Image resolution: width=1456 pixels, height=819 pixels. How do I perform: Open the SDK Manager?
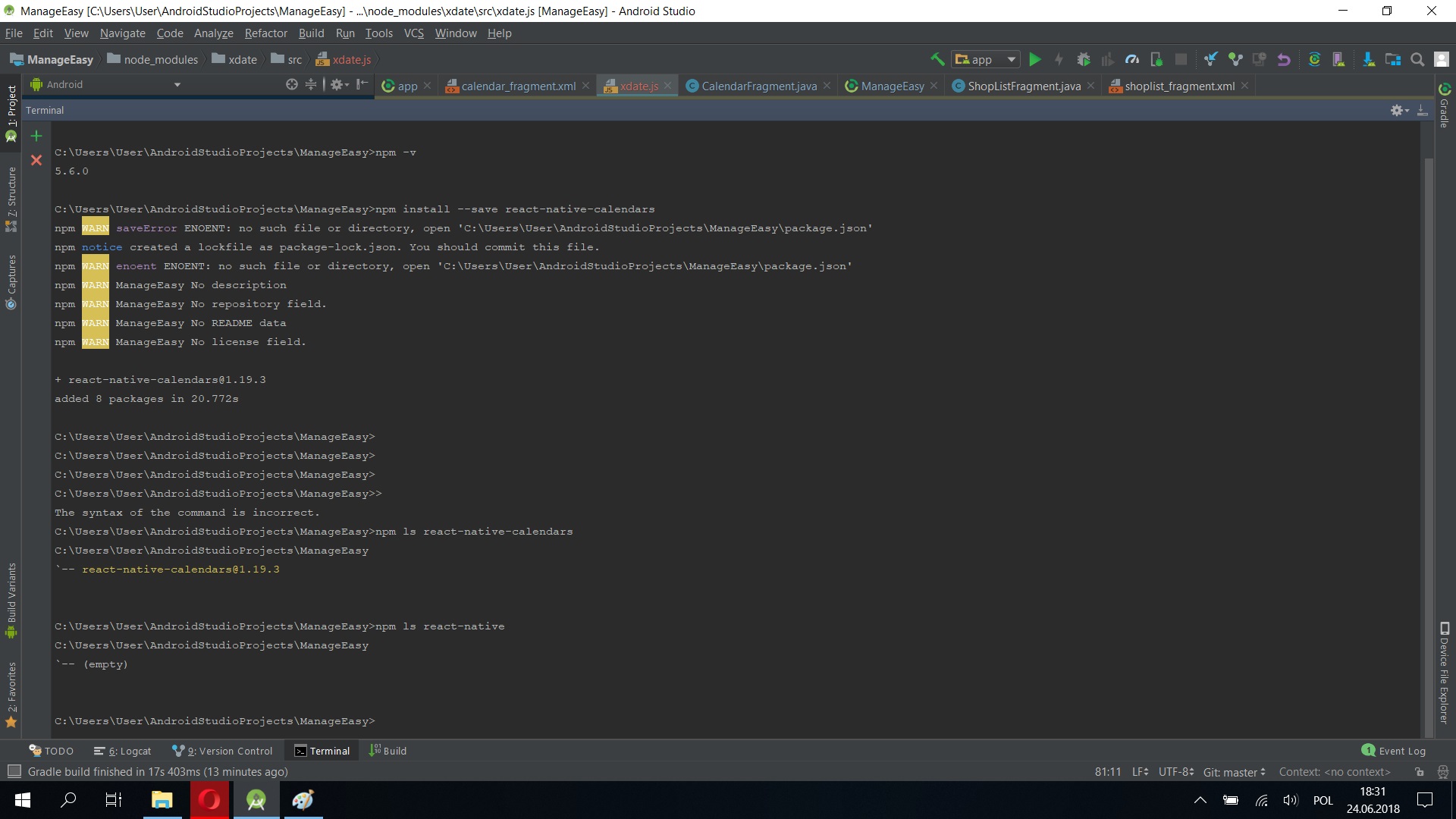click(x=1367, y=59)
